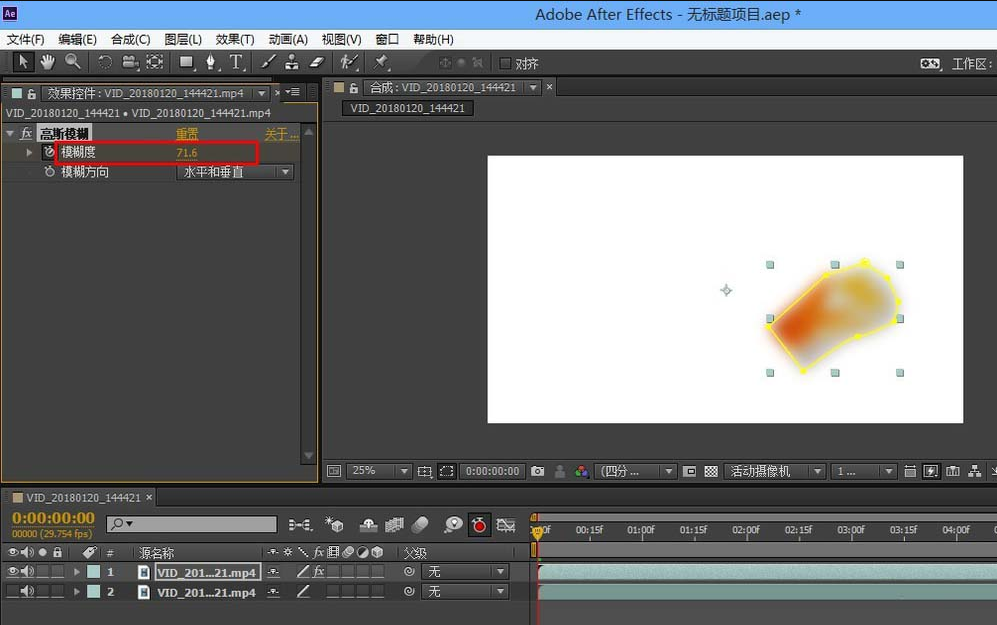Open the Graph Editor in timeline

coord(507,524)
